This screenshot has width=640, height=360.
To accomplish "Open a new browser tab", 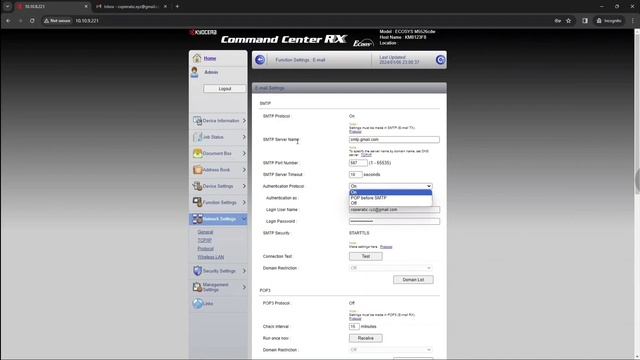I will coord(177,7).
